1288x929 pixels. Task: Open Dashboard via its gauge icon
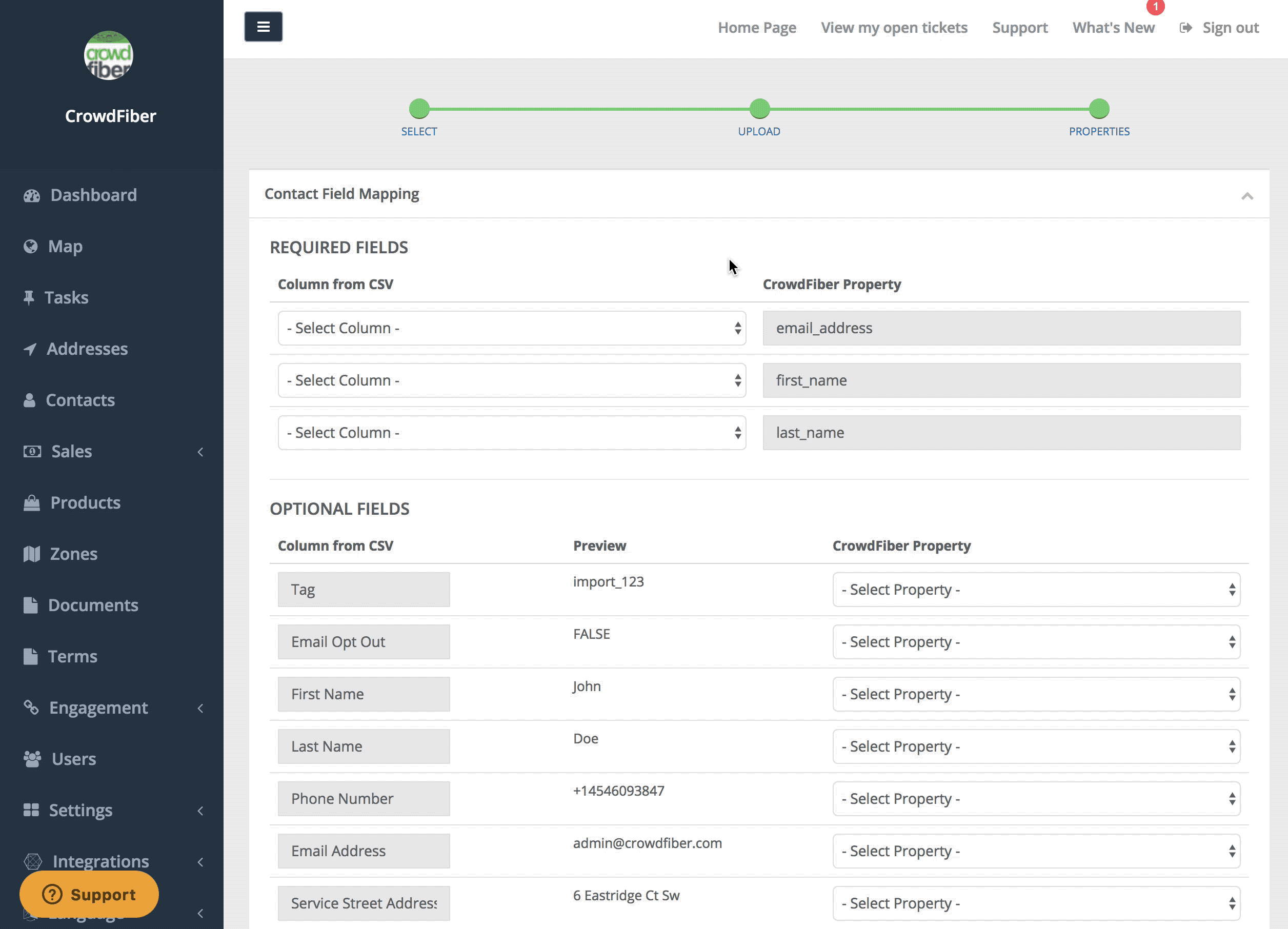click(32, 195)
